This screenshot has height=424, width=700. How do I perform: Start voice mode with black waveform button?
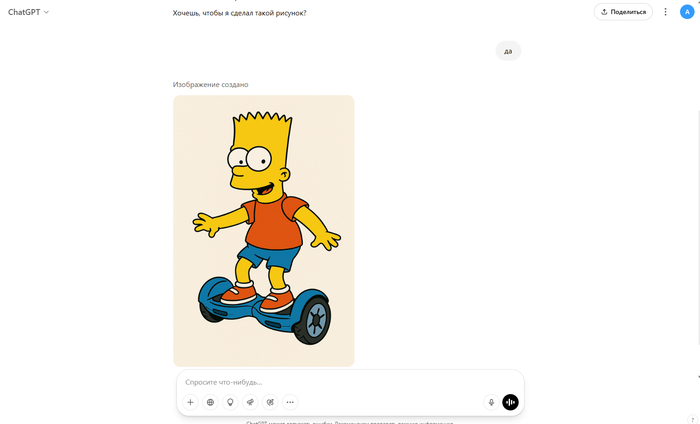pyautogui.click(x=510, y=402)
